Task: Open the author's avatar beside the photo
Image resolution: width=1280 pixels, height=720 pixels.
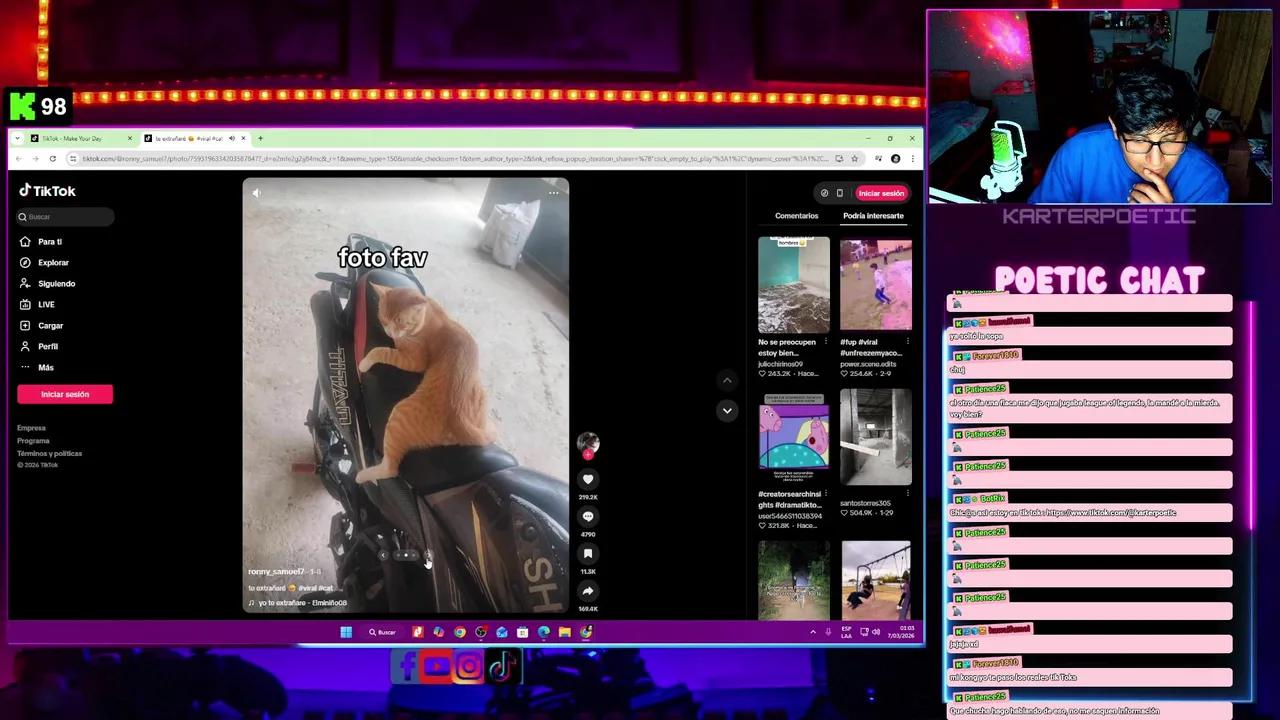Action: (x=588, y=443)
